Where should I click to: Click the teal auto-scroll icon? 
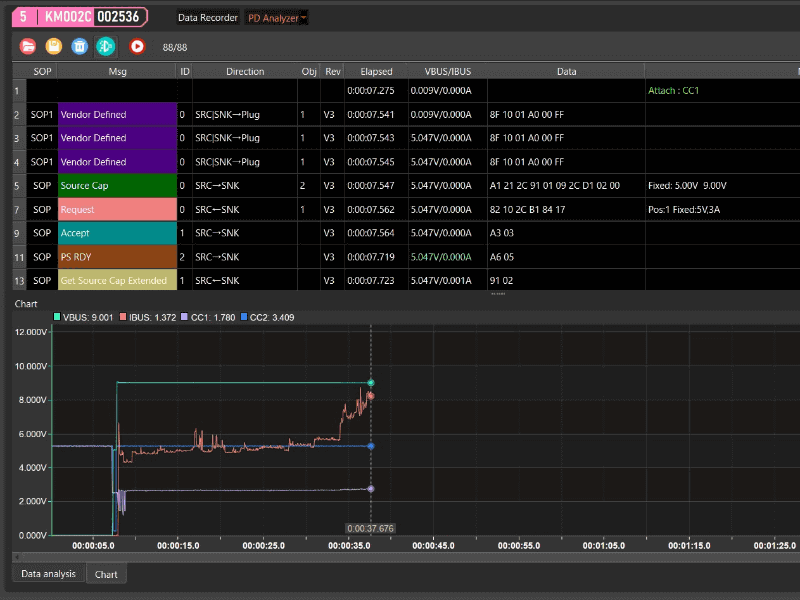106,46
